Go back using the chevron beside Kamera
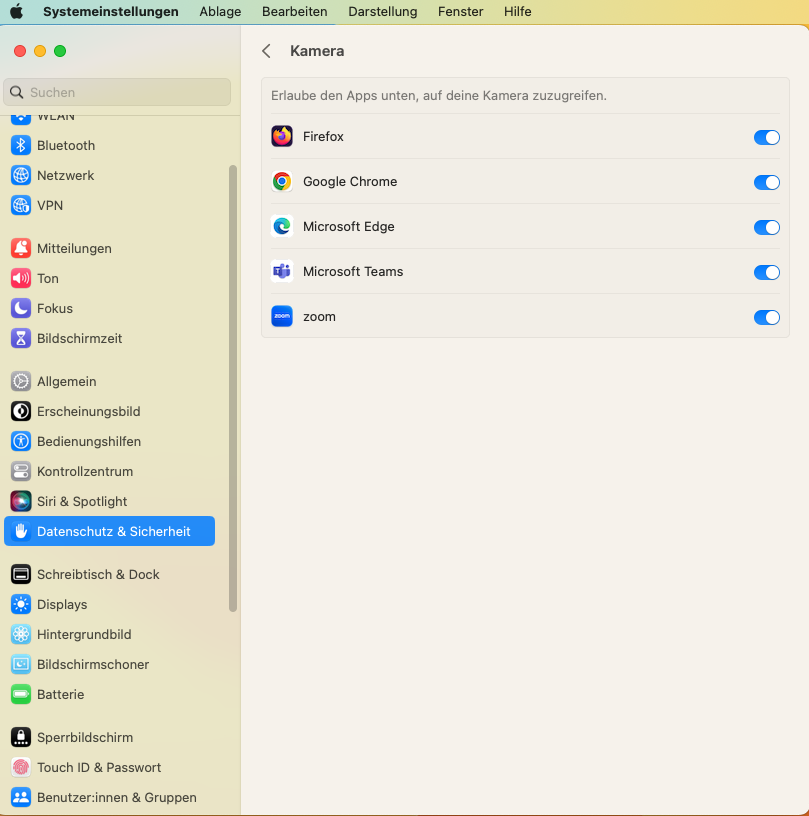Viewport: 809px width, 816px height. (266, 51)
